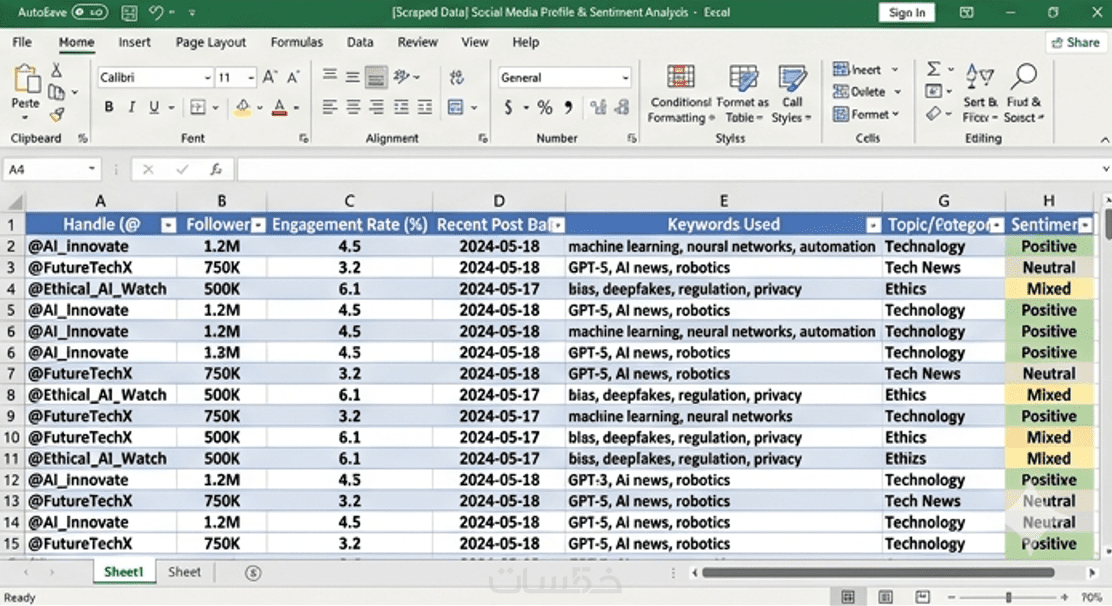Open Format as Table gallery
The height and width of the screenshot is (606, 1112).
tap(743, 94)
